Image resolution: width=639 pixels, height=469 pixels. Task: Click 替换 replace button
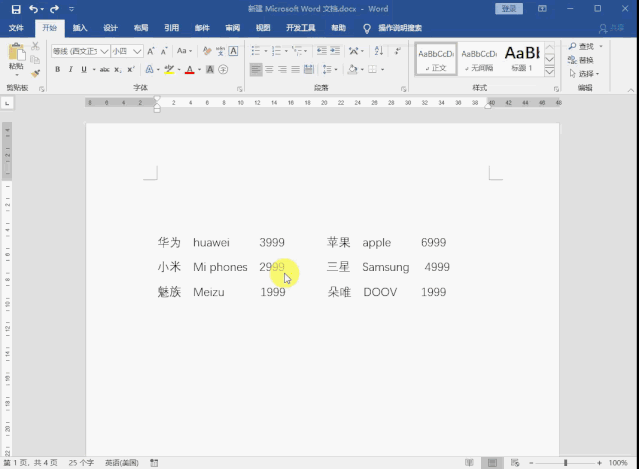(581, 60)
